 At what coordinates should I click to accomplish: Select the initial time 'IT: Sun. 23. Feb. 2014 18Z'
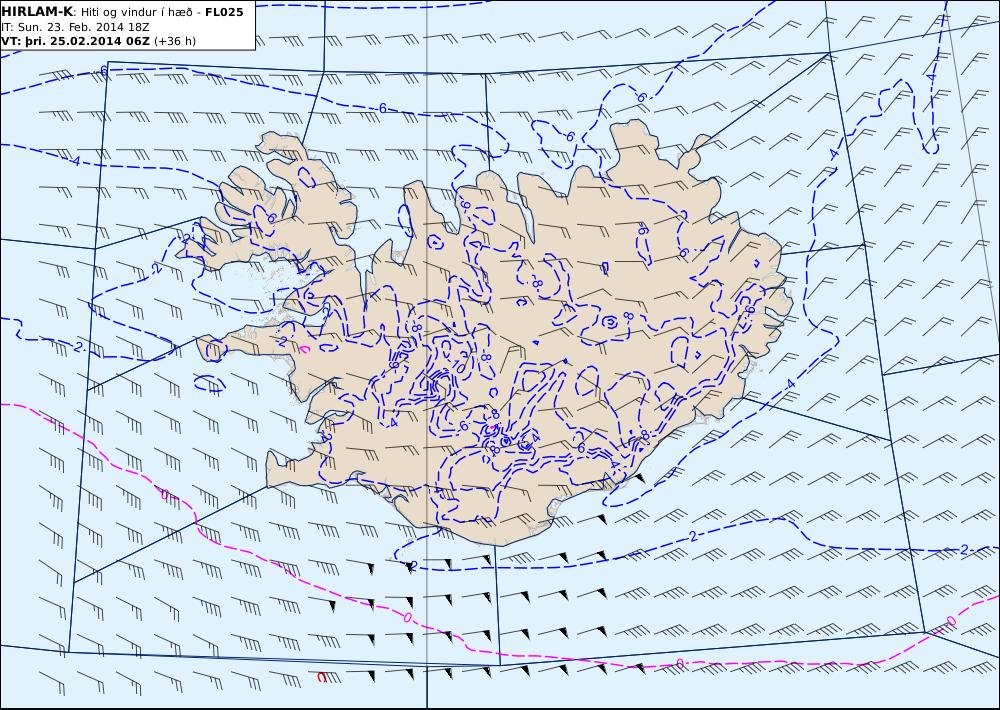(77, 27)
